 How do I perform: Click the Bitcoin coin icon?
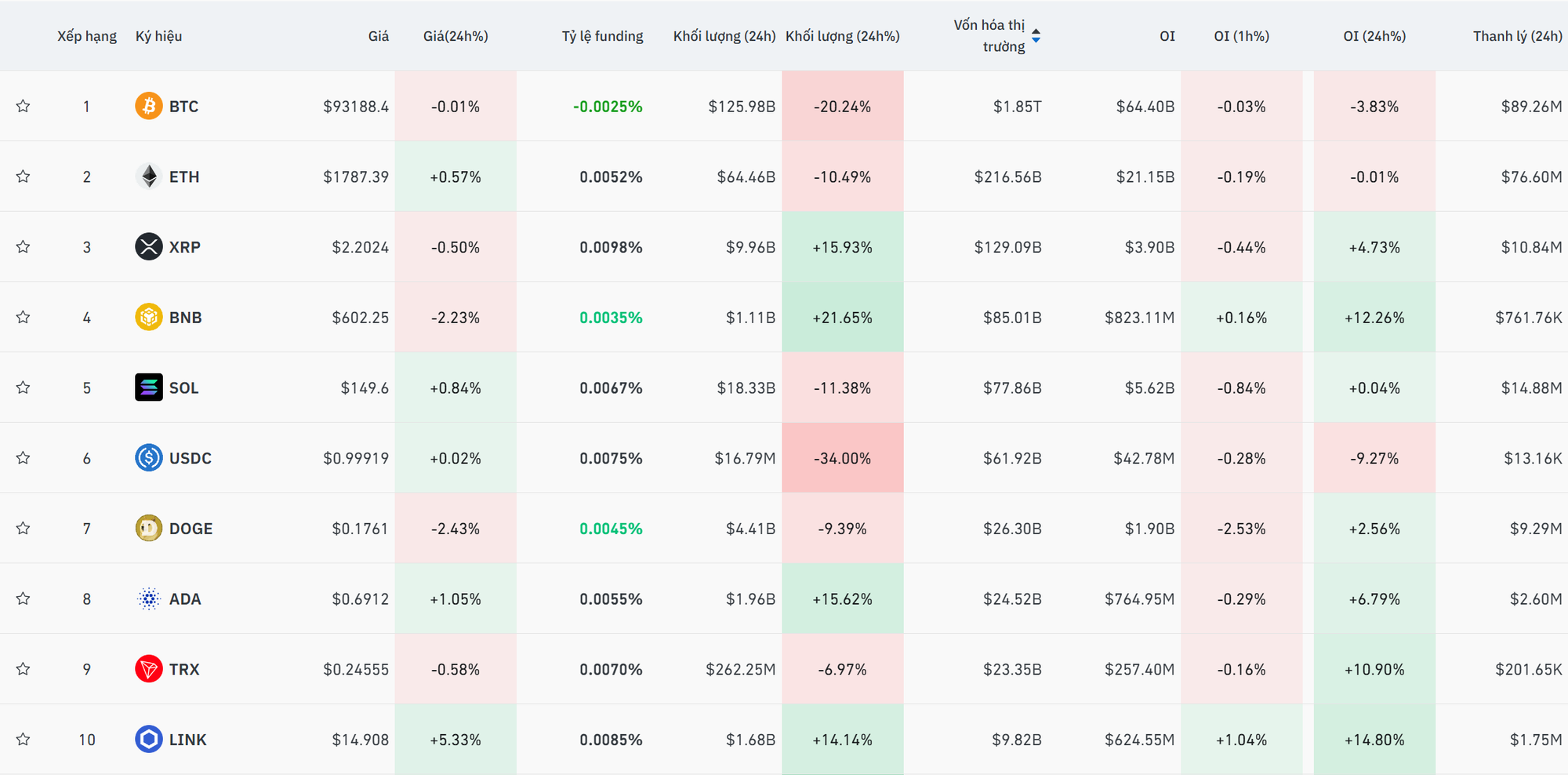pyautogui.click(x=148, y=106)
